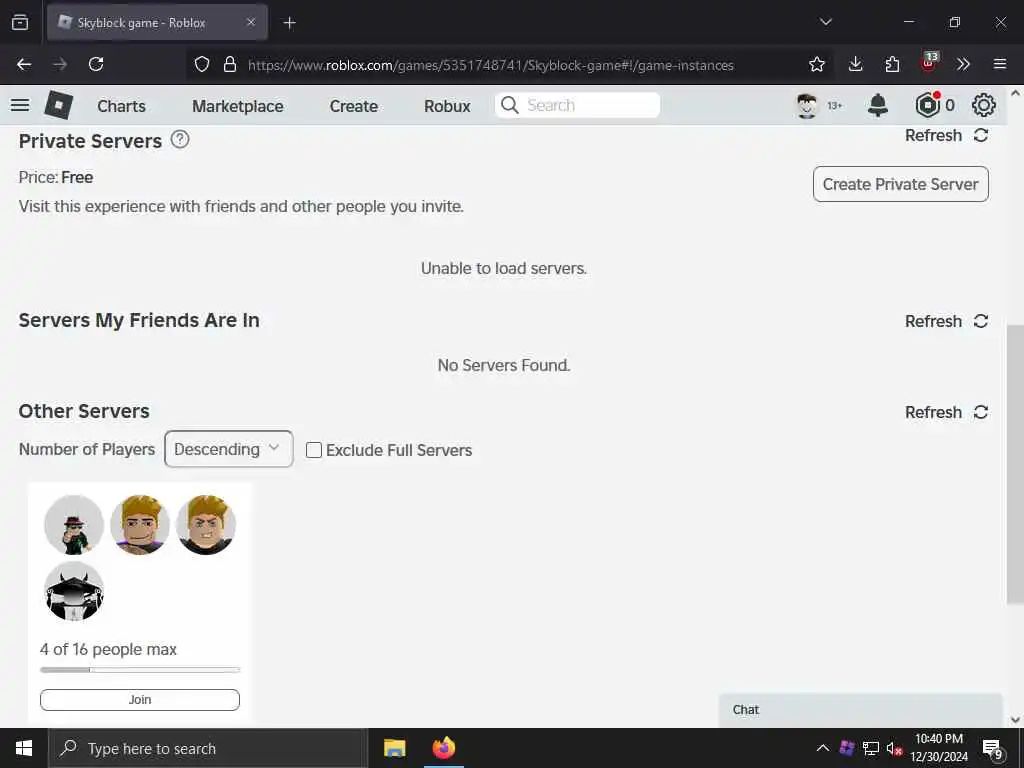The height and width of the screenshot is (768, 1024).
Task: Open the black horned player avatar
Action: point(74,591)
